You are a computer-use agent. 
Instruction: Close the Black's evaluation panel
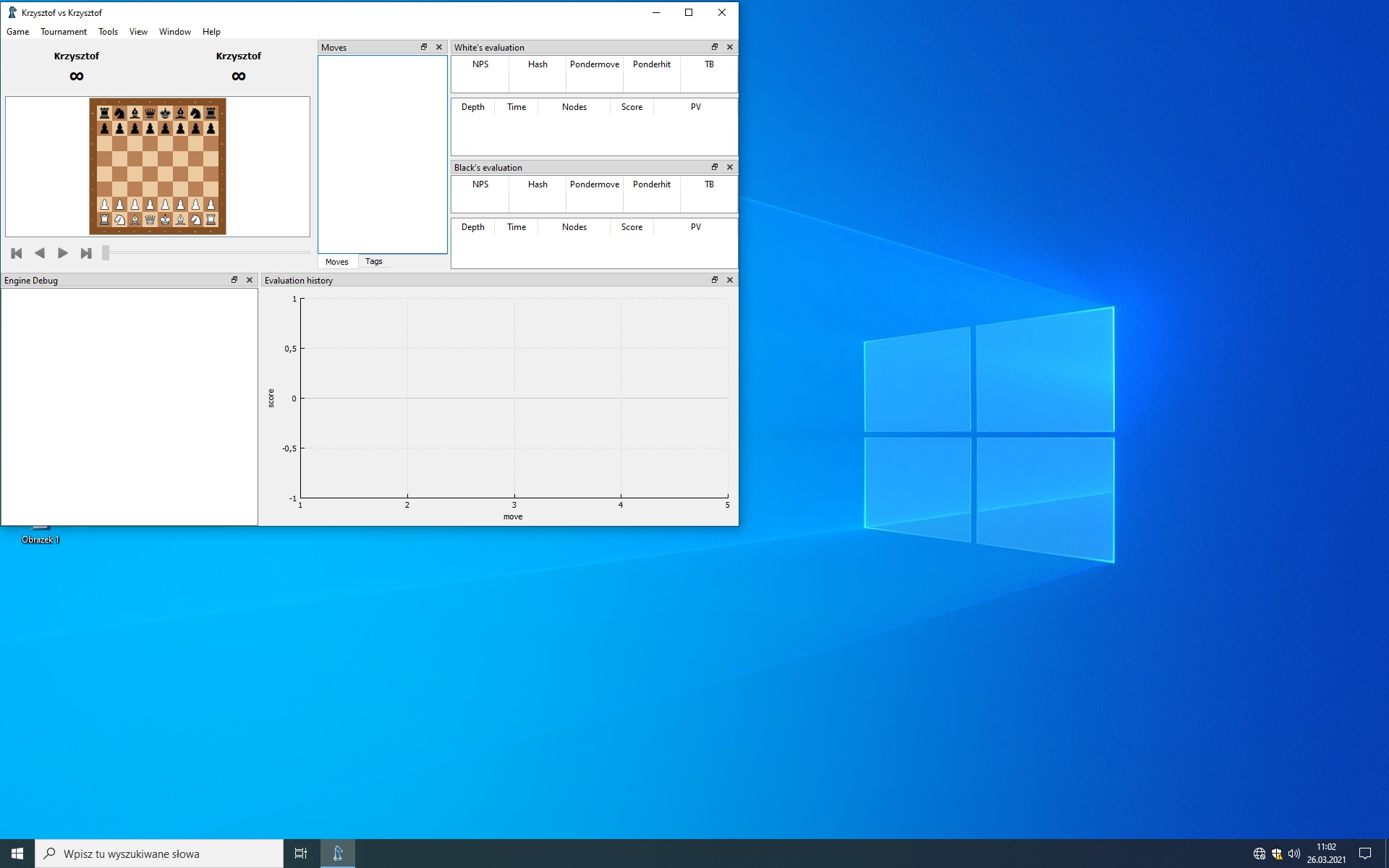click(x=730, y=167)
